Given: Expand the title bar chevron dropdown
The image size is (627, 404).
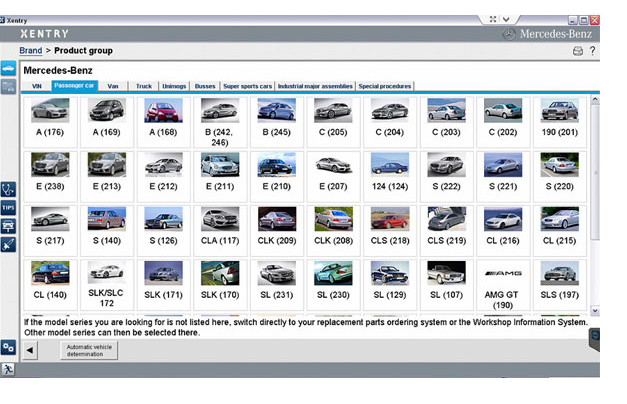Looking at the screenshot, I should 506,19.
